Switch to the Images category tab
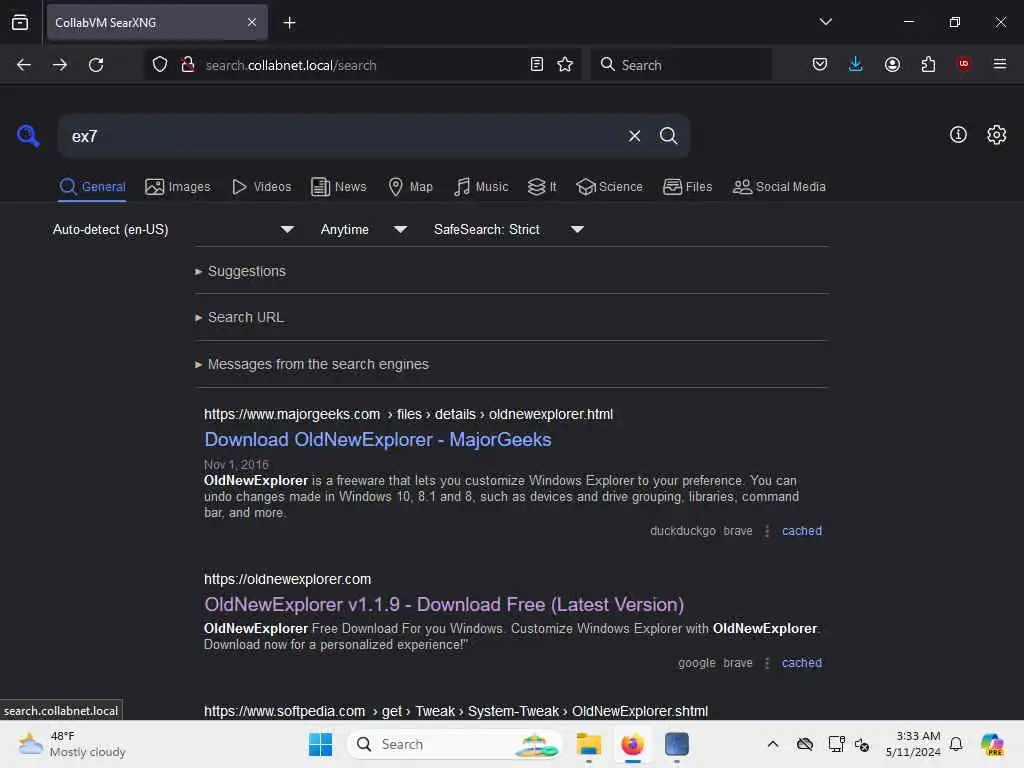 coord(178,187)
